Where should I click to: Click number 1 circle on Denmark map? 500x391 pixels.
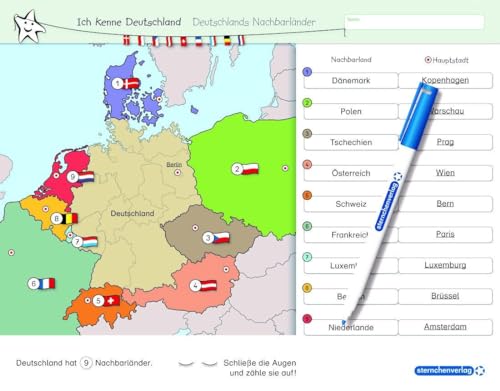point(117,83)
